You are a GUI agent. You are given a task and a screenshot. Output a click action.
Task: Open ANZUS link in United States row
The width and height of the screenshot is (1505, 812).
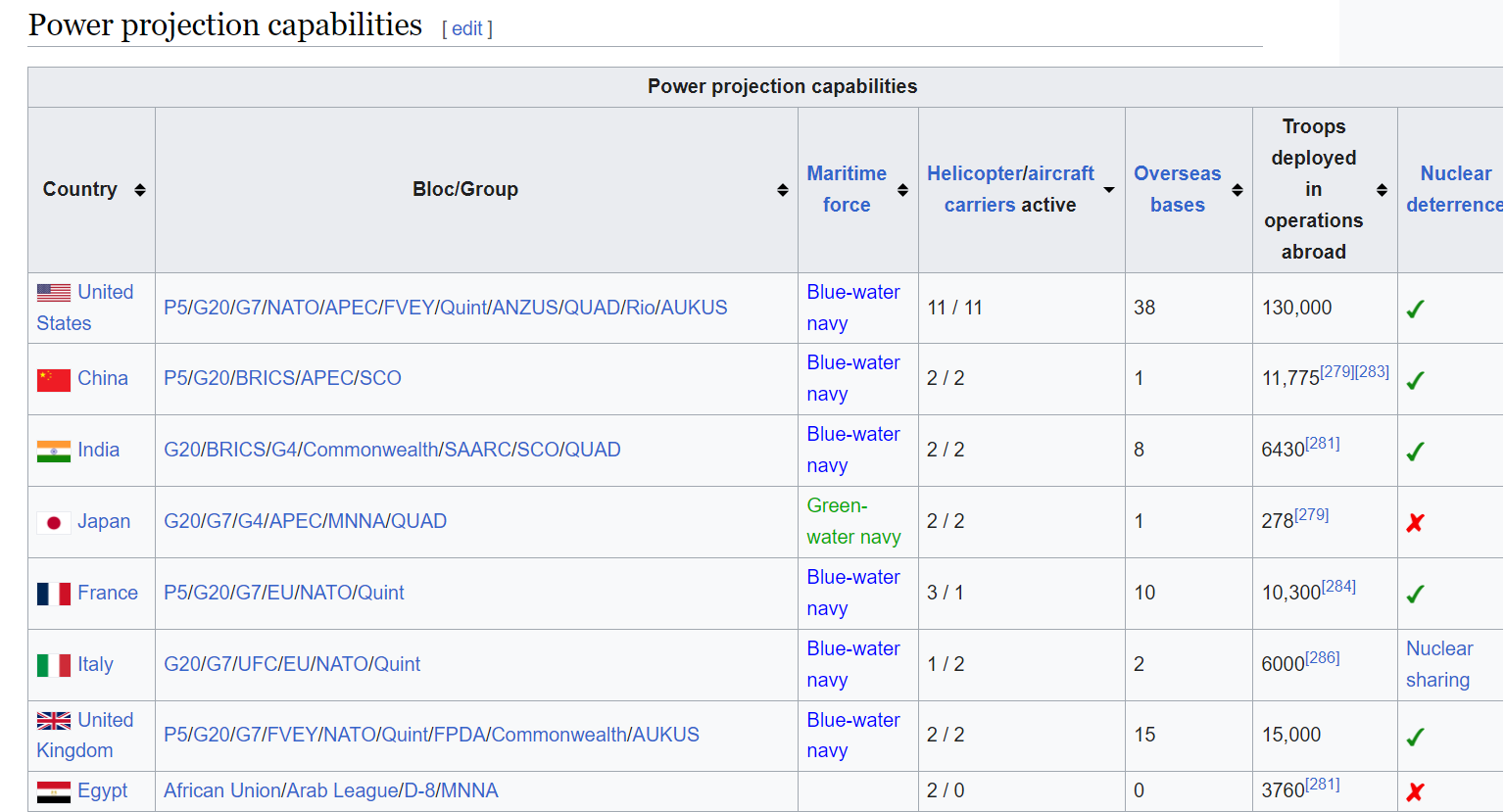[x=525, y=308]
